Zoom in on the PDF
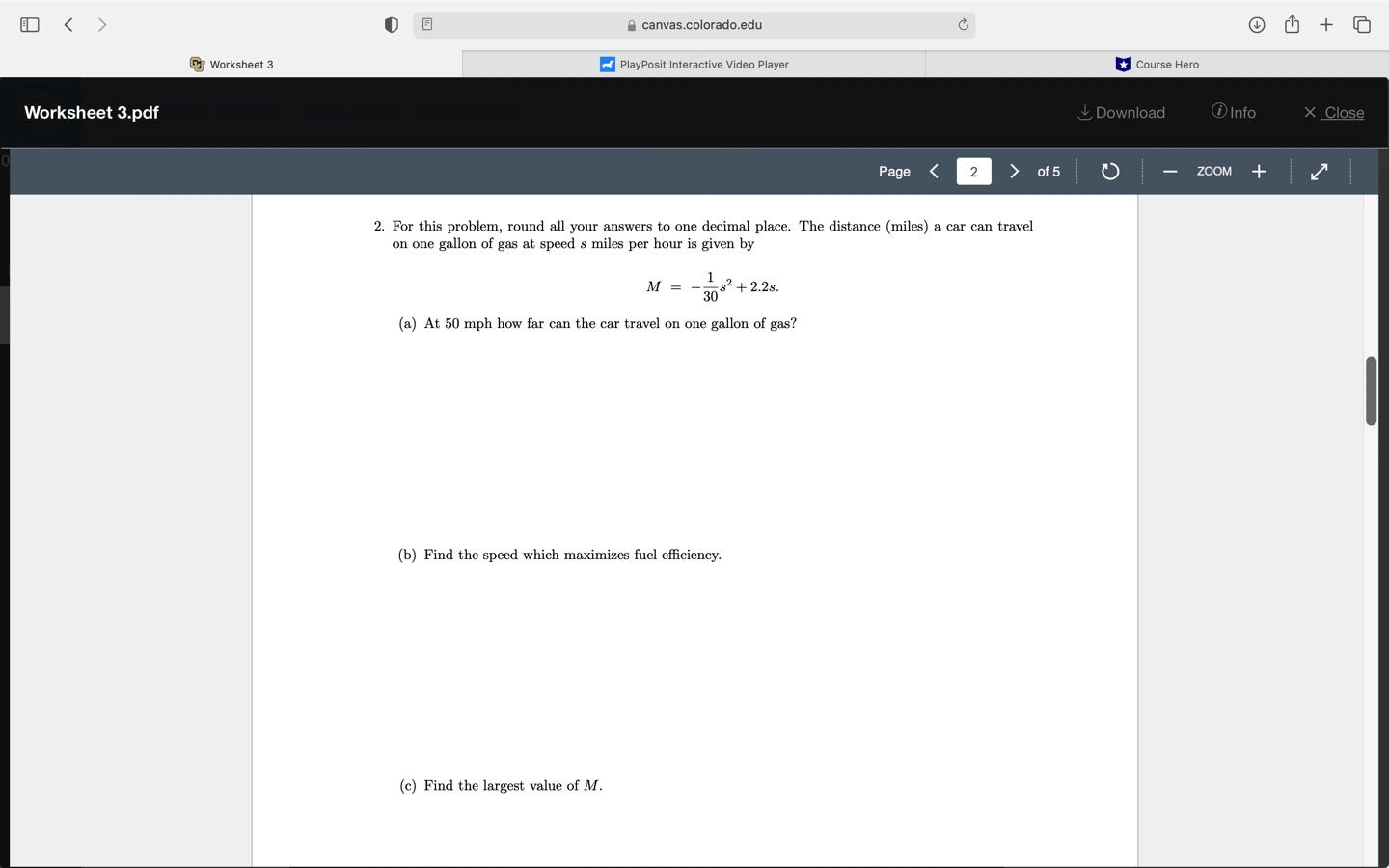This screenshot has height=868, width=1389. 1259,171
